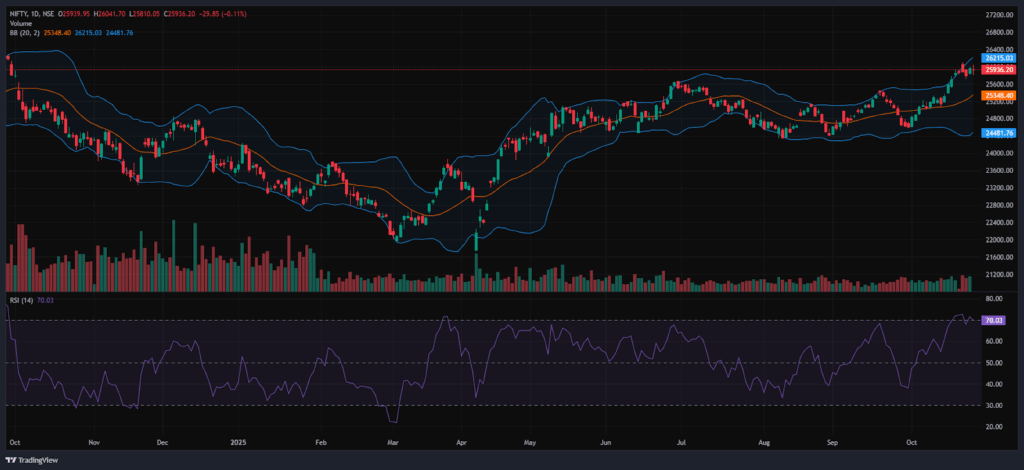This screenshot has width=1024, height=470.
Task: Click the red 25936.20 current price tag
Action: [x=999, y=70]
